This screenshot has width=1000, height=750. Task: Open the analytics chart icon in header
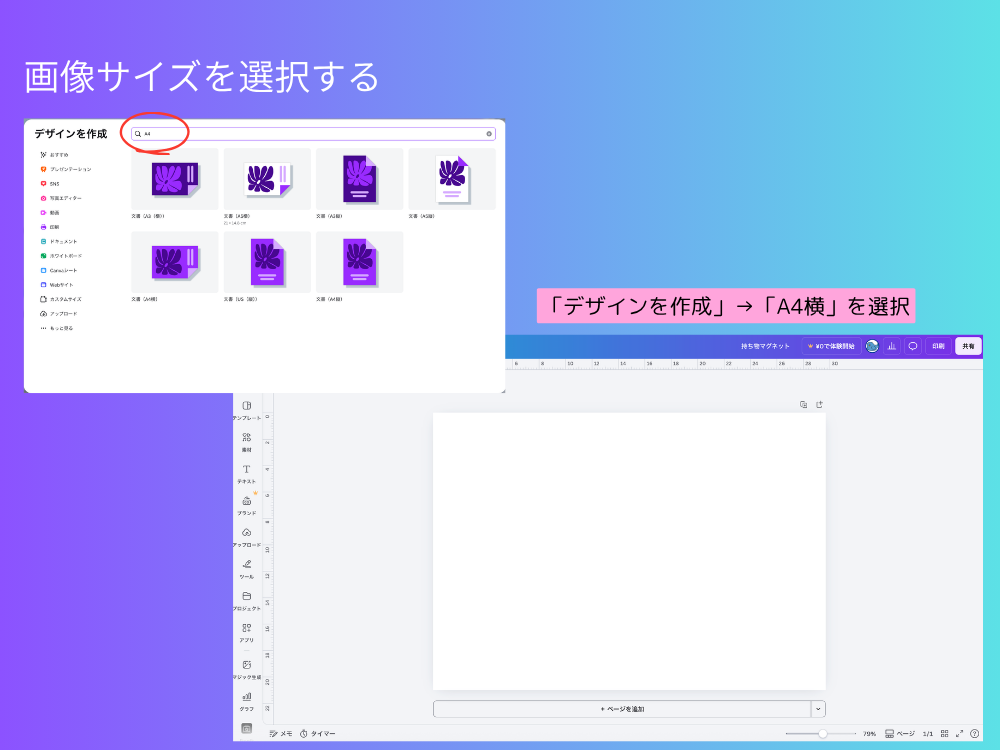[x=892, y=346]
